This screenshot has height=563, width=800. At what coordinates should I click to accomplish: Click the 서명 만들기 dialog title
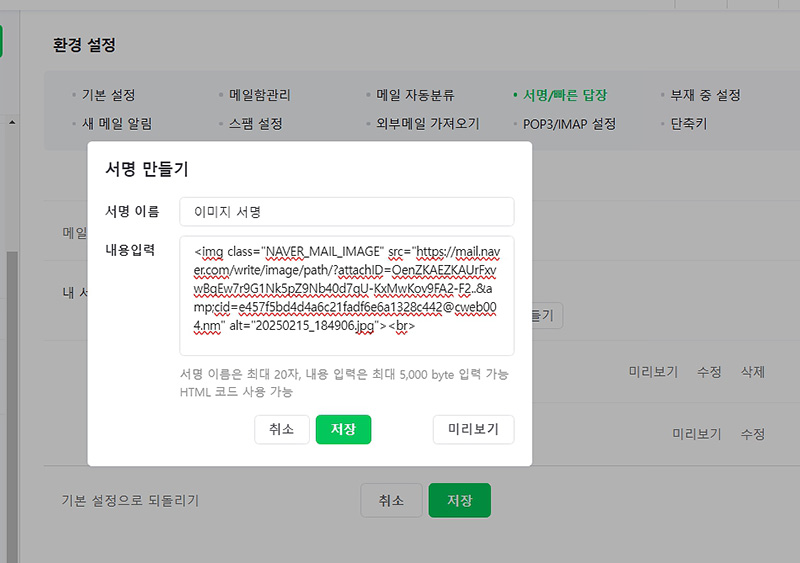pos(147,169)
